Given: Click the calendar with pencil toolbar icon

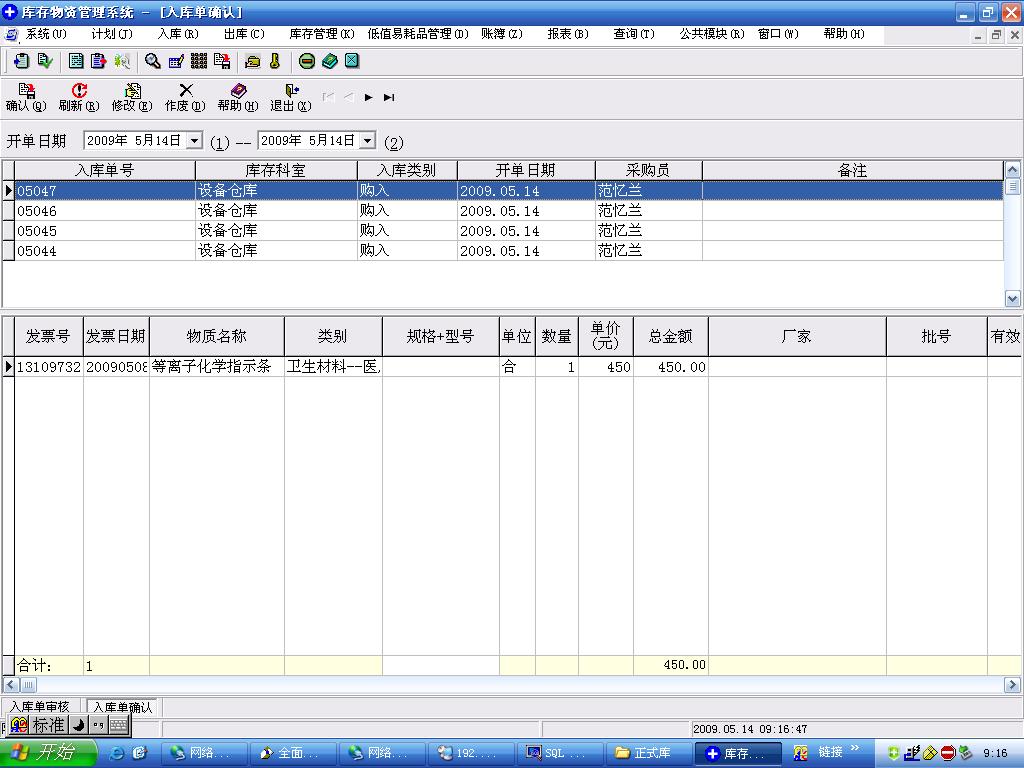Looking at the screenshot, I should (176, 61).
